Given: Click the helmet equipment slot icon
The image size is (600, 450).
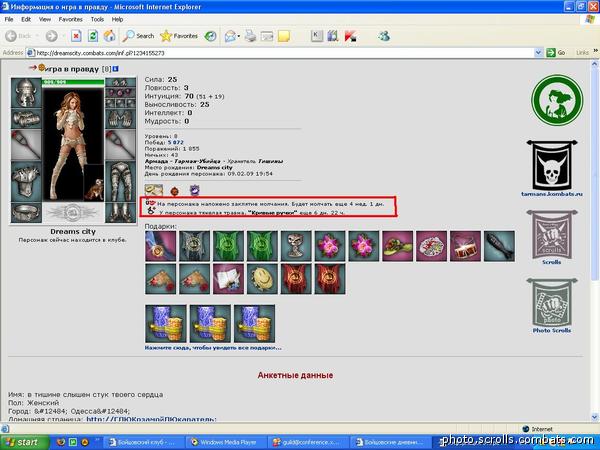Looking at the screenshot, I should (x=26, y=93).
